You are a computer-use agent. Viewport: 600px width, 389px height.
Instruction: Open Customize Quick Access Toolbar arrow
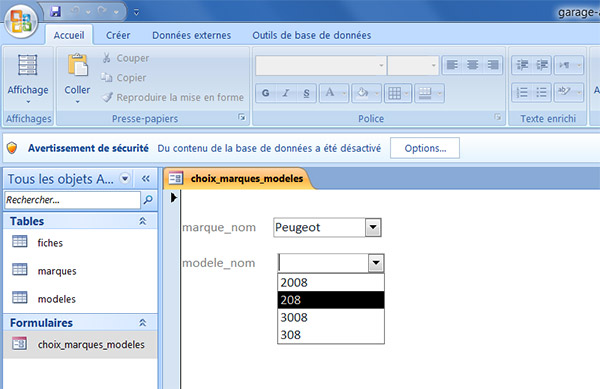coord(136,13)
